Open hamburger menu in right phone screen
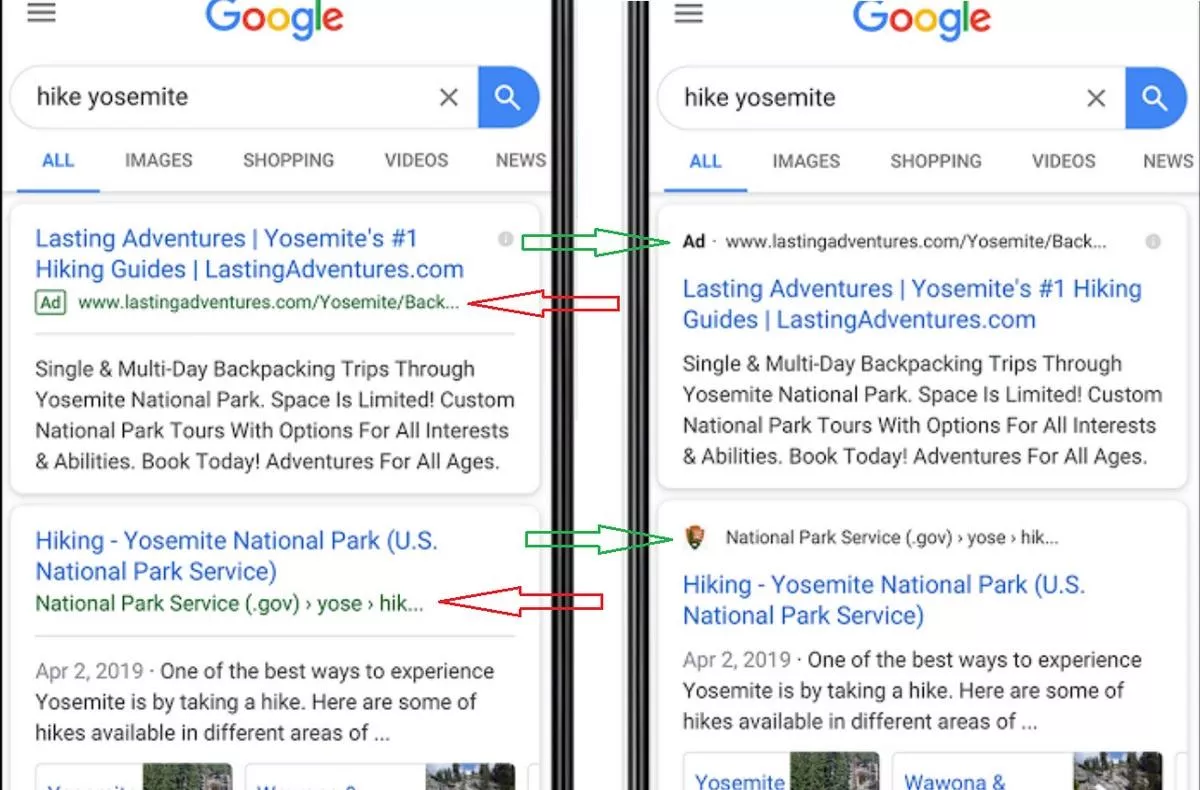This screenshot has width=1200, height=790. 689,12
